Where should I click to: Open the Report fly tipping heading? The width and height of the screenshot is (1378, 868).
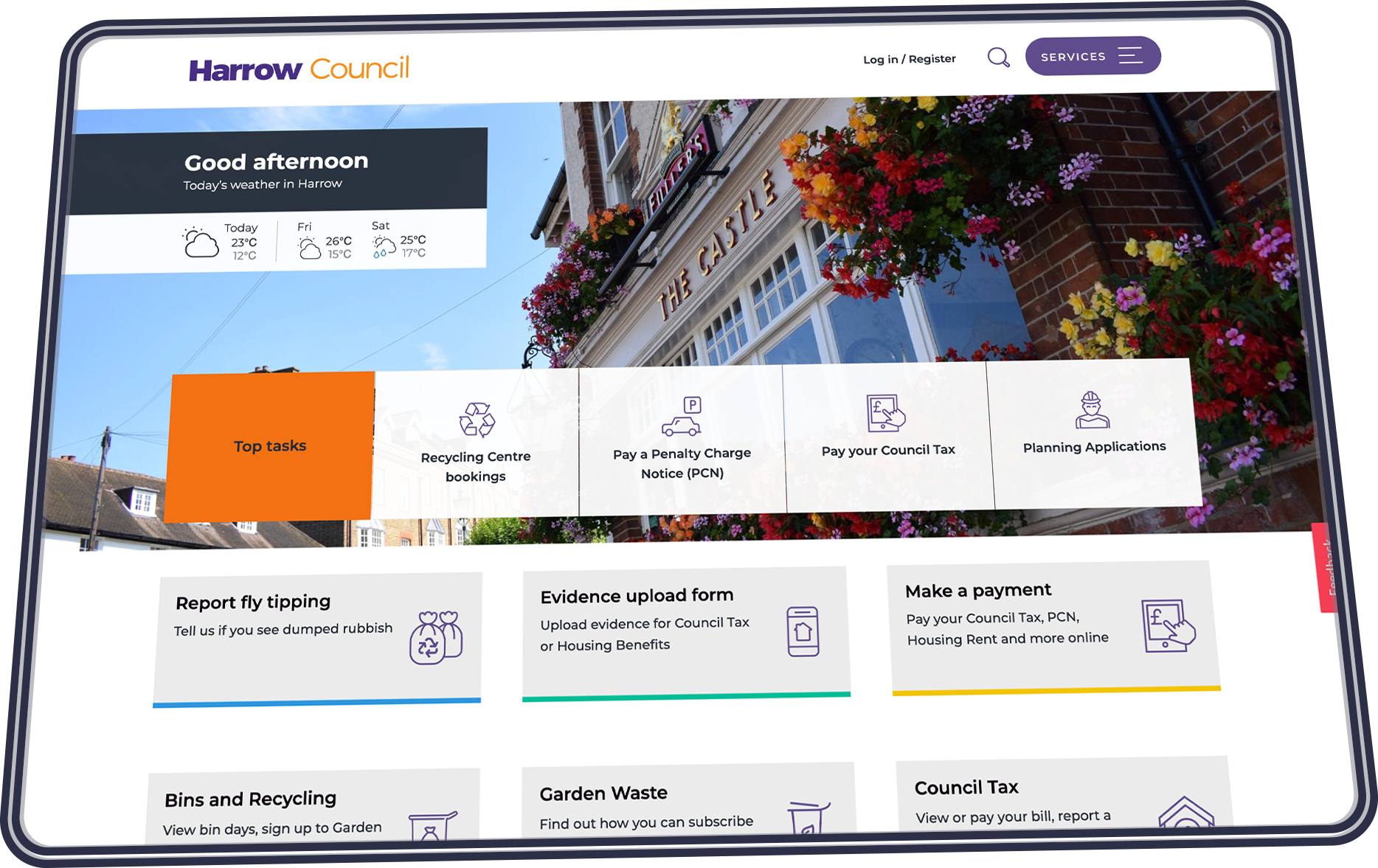253,603
